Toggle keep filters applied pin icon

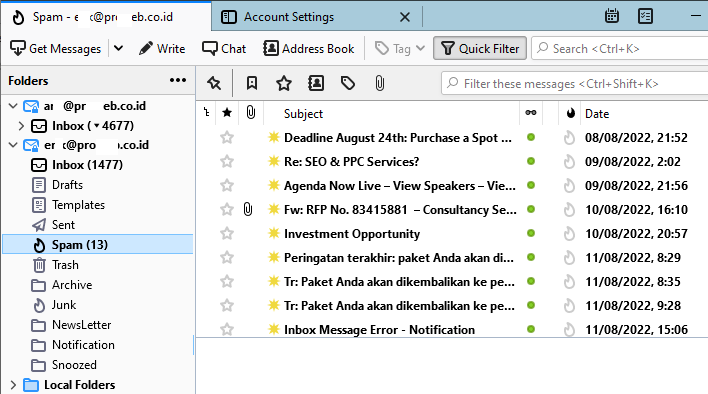[214, 83]
